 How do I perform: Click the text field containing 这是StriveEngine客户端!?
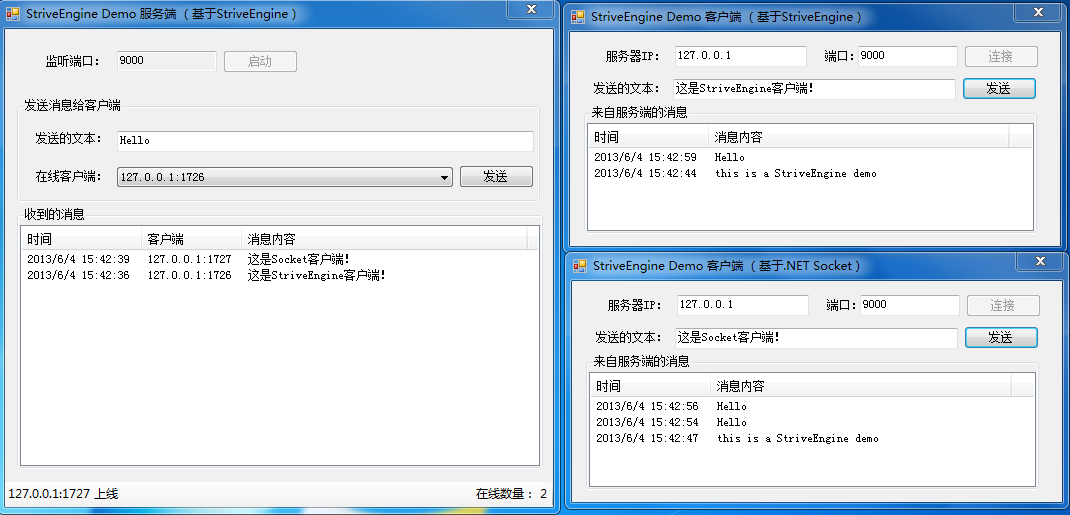[814, 89]
